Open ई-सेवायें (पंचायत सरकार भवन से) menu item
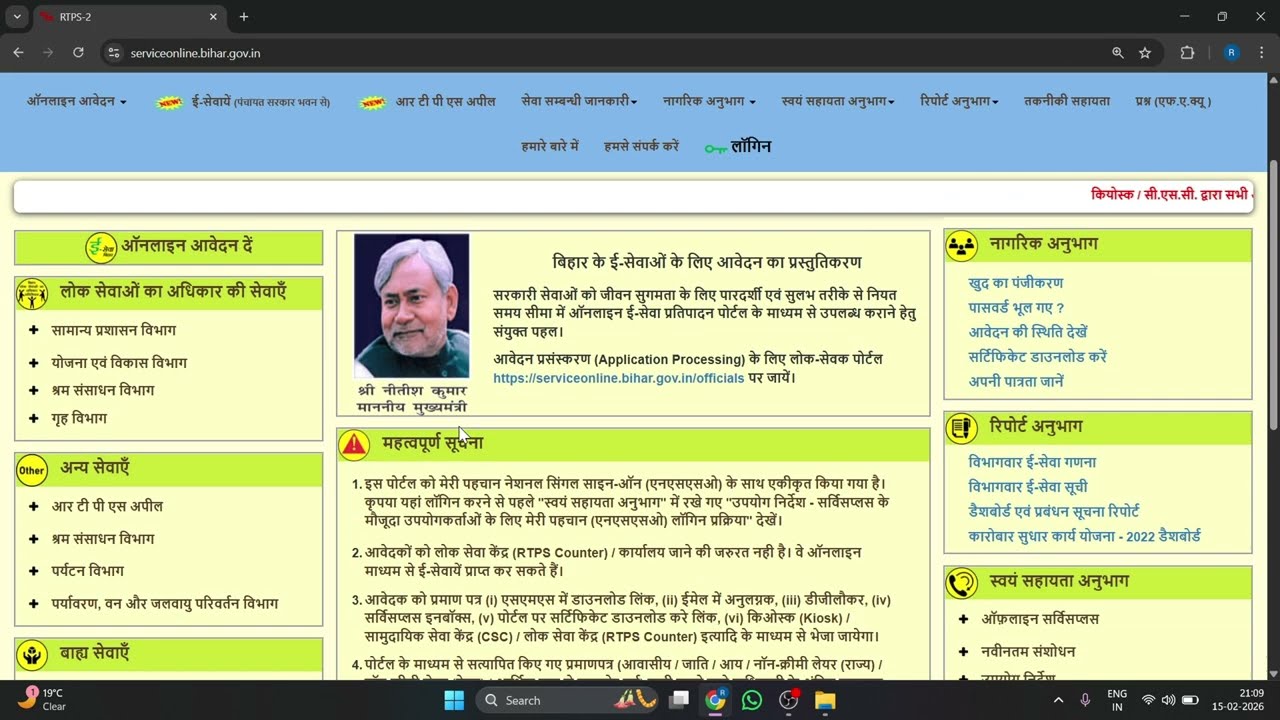Screen dimensions: 1280x720 click(260, 102)
